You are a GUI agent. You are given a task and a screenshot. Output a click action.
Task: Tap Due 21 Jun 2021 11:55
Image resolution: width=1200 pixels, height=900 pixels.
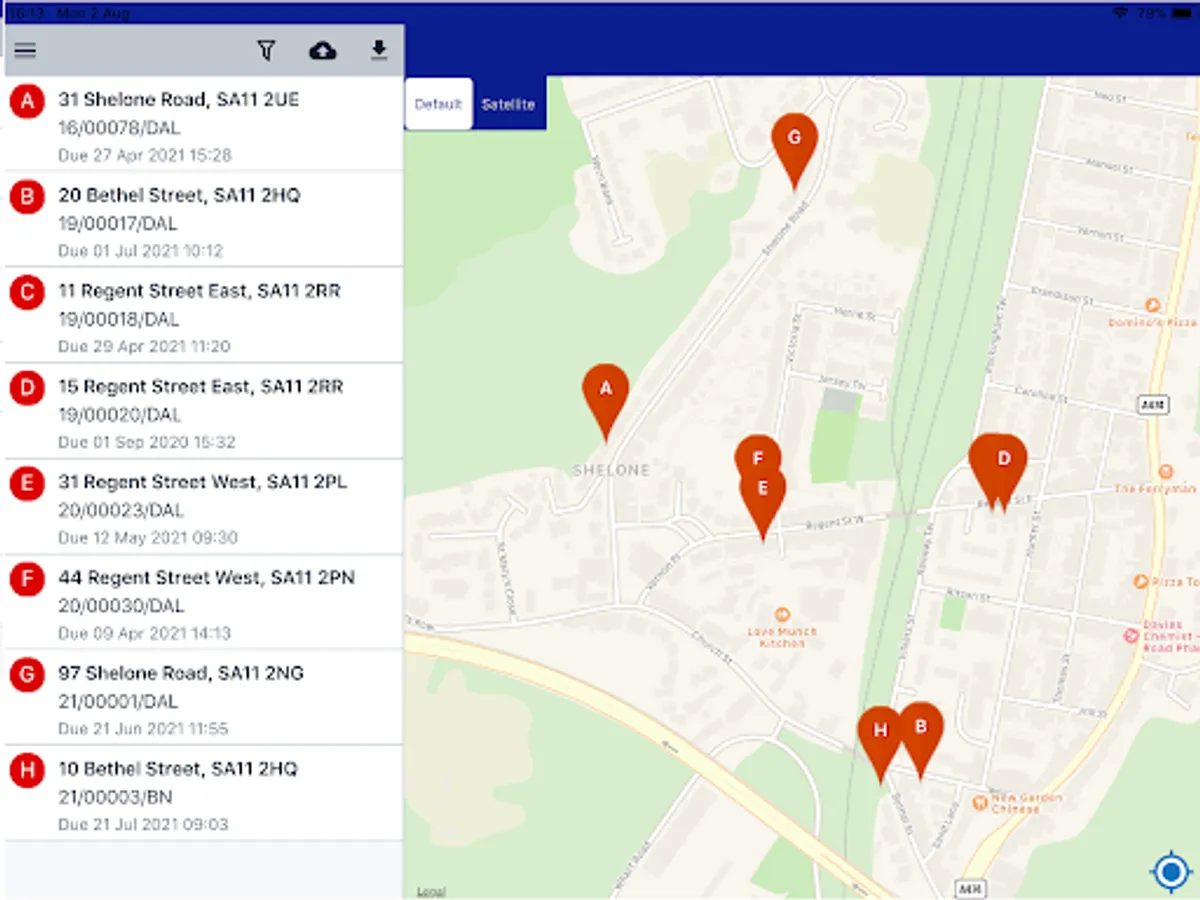click(x=143, y=729)
